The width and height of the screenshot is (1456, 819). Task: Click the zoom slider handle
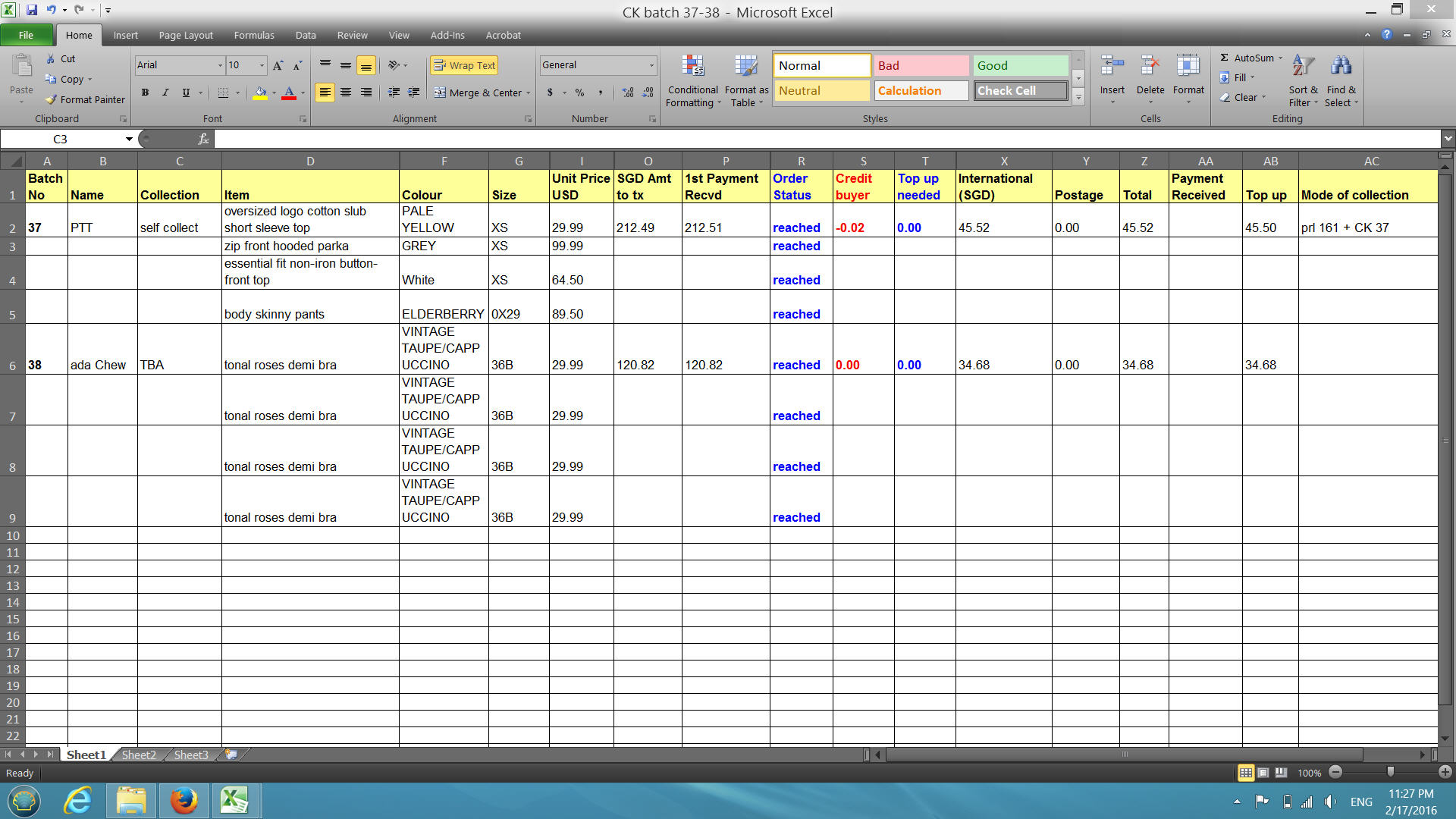[1390, 772]
